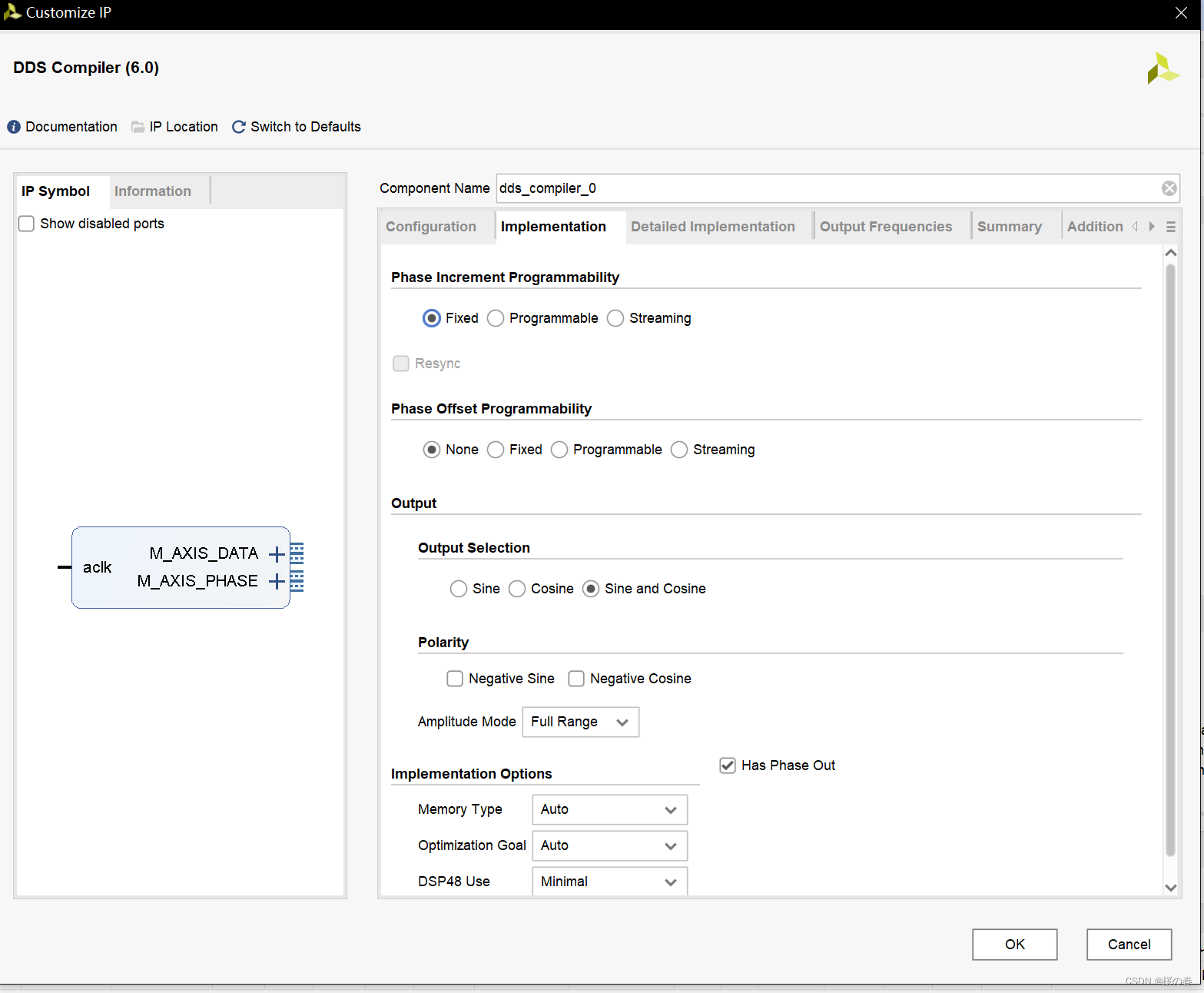Select Sine output only
This screenshot has height=993, width=1204.
tap(459, 589)
